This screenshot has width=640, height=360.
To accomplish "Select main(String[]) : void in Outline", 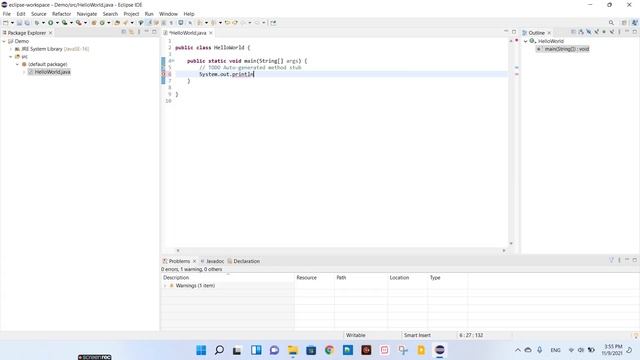I will pyautogui.click(x=562, y=49).
